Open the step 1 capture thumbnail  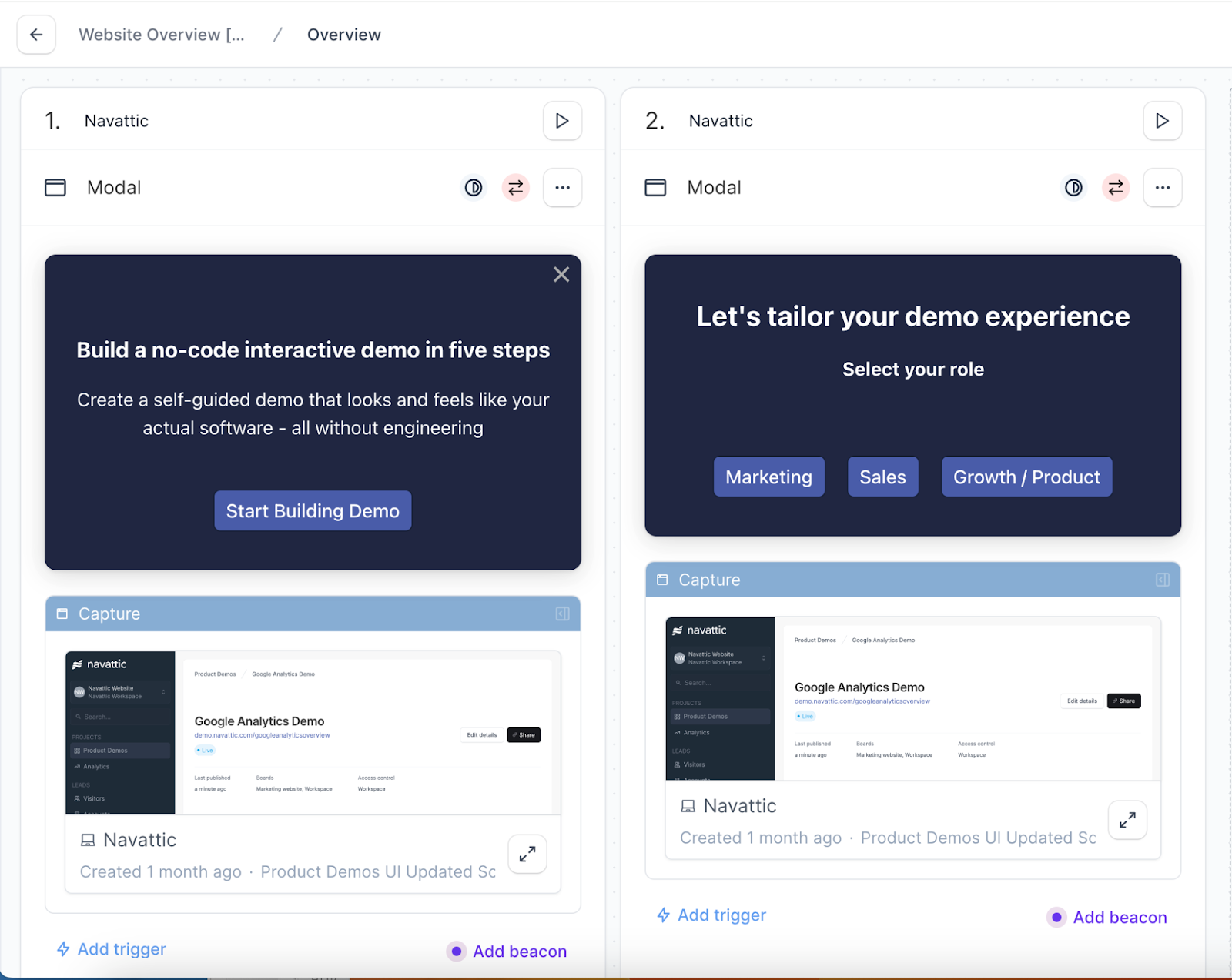tap(313, 732)
